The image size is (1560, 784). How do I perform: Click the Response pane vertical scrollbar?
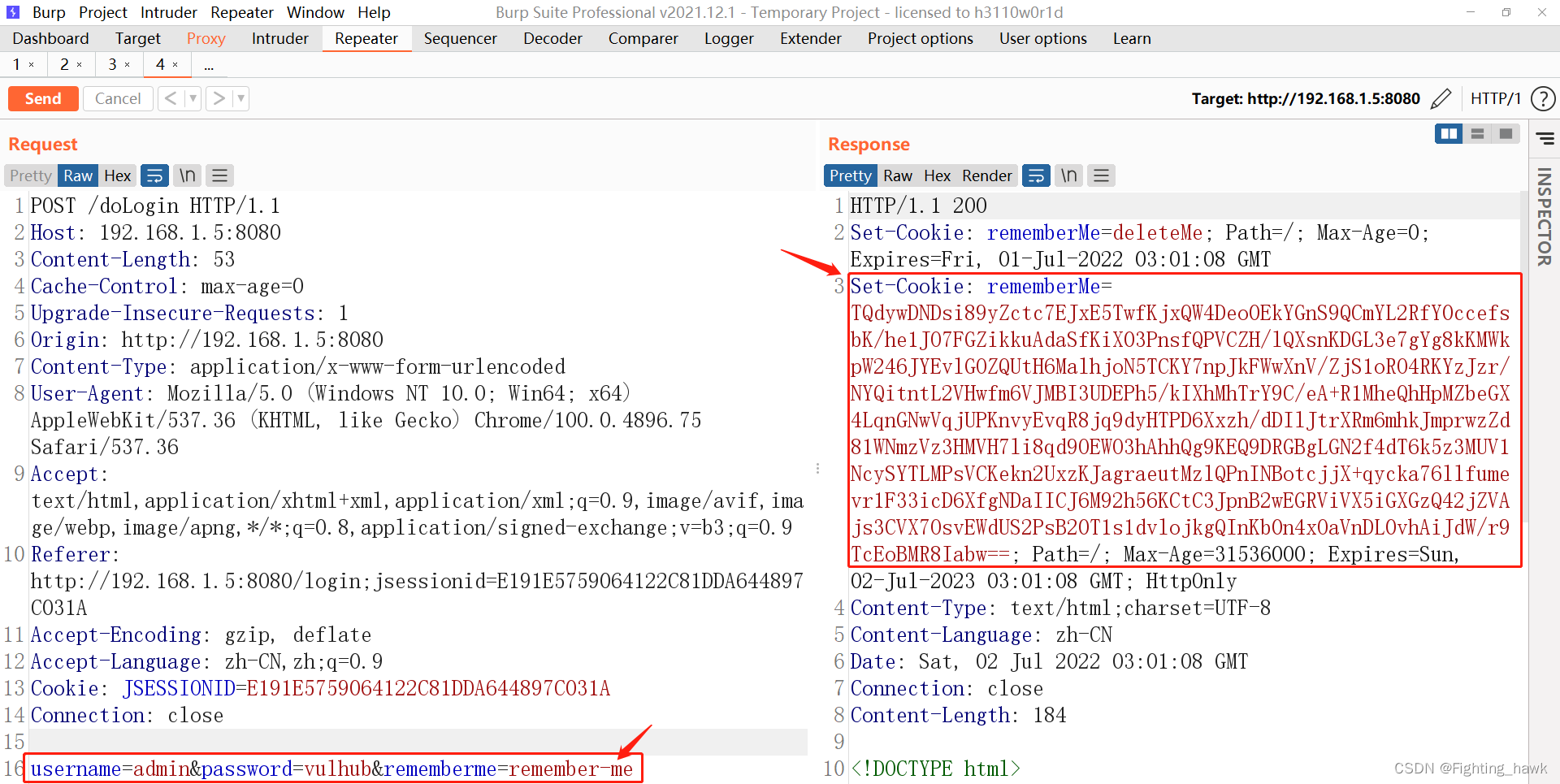point(1523,357)
